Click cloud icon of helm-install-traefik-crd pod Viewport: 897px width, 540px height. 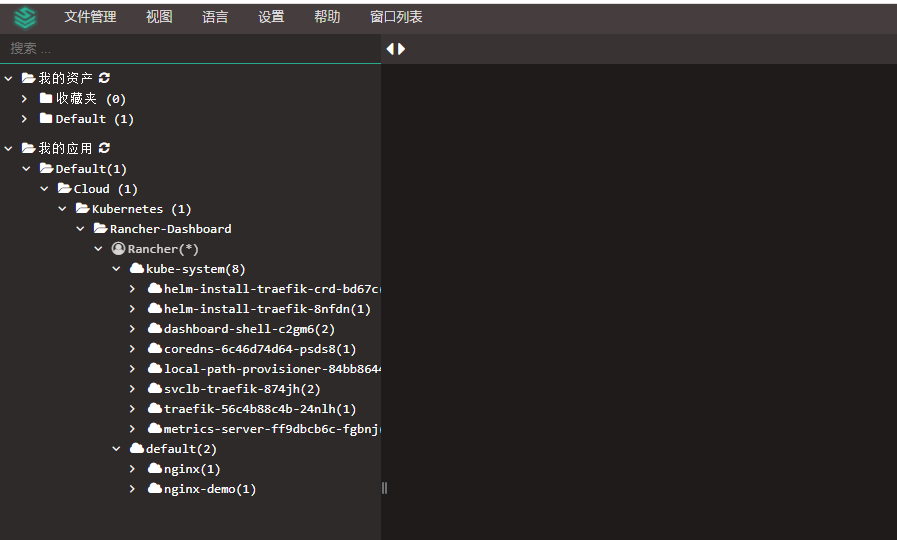tap(154, 288)
